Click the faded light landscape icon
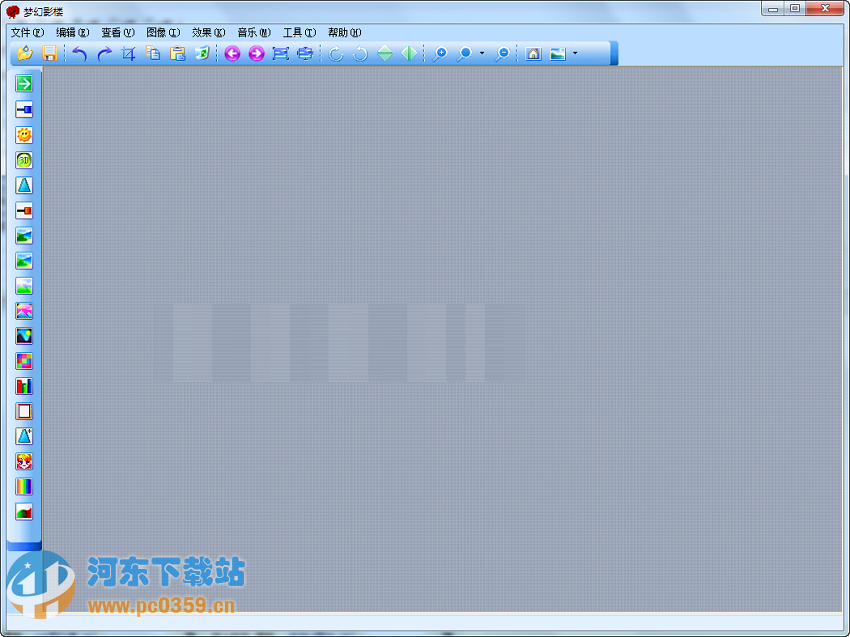The image size is (850, 637). pyautogui.click(x=24, y=286)
